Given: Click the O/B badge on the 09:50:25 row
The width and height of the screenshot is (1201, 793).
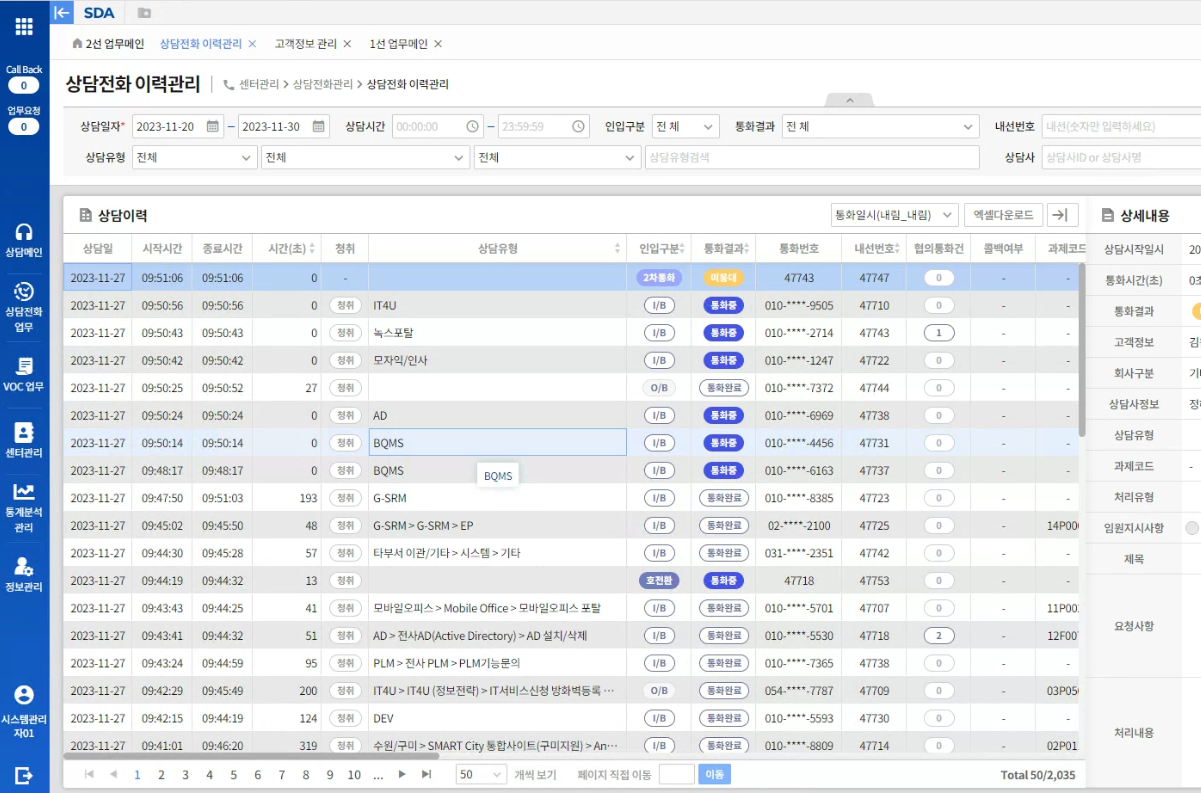Looking at the screenshot, I should pos(659,388).
